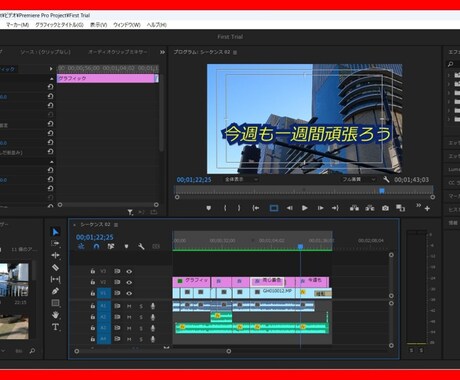Viewport: 460px width, 380px height.
Task: Enable voice-over record on track A3
Action: coord(153,328)
